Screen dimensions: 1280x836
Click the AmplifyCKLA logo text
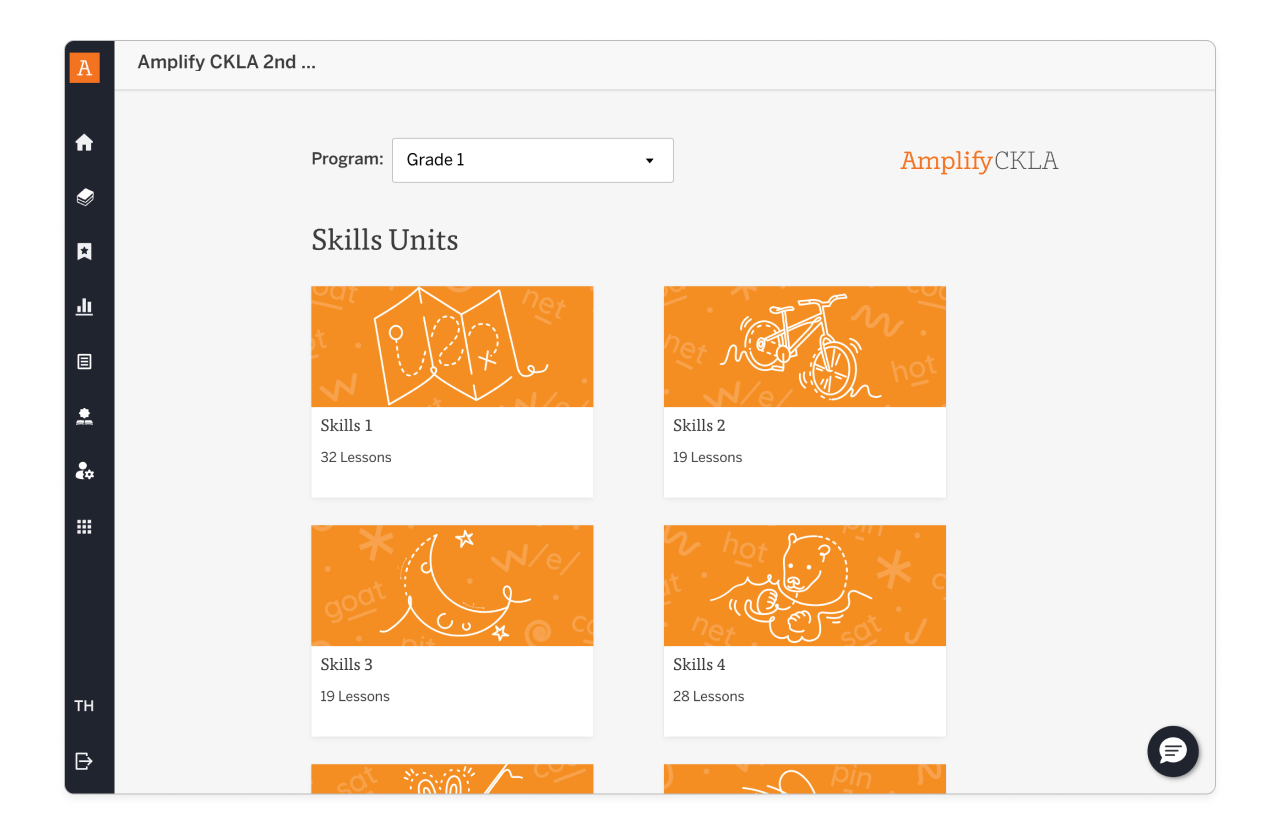tap(979, 160)
